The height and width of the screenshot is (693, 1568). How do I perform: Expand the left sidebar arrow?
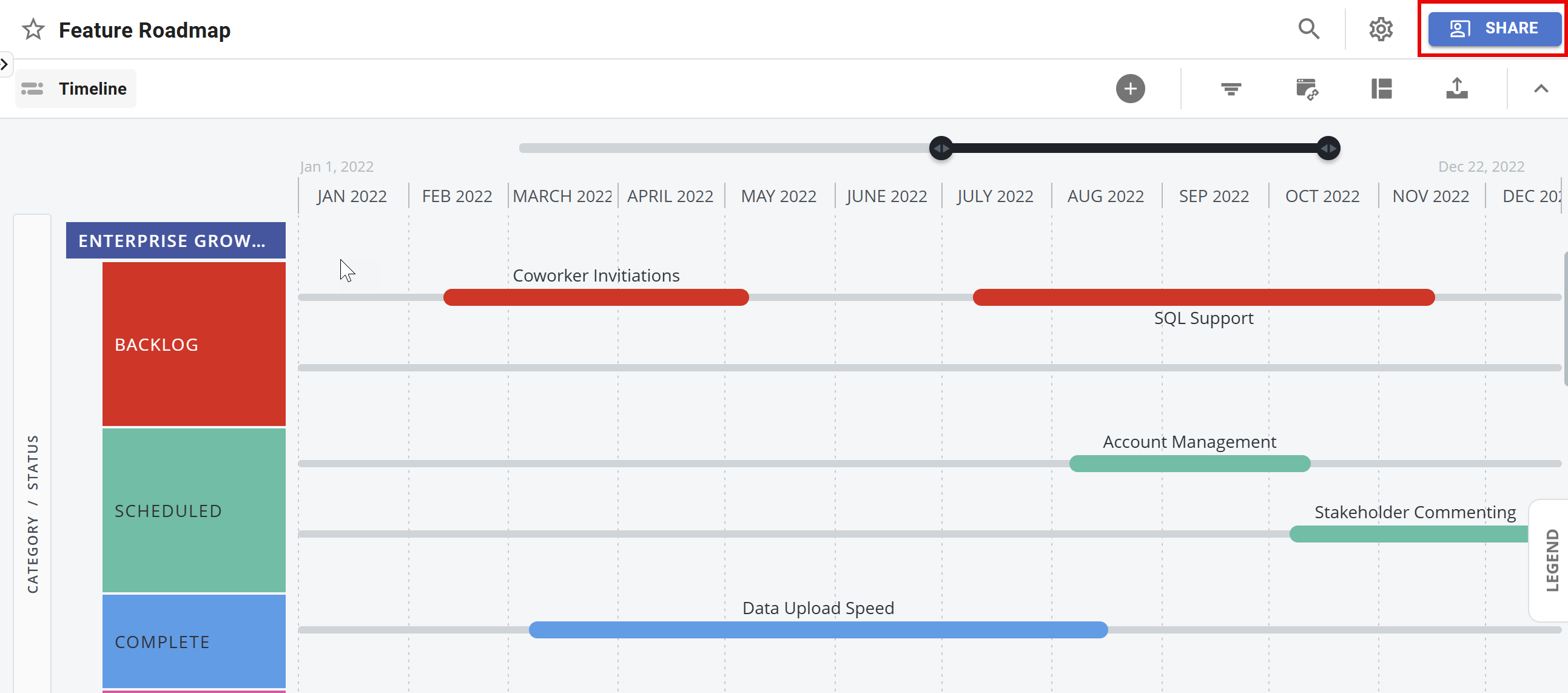[x=5, y=64]
